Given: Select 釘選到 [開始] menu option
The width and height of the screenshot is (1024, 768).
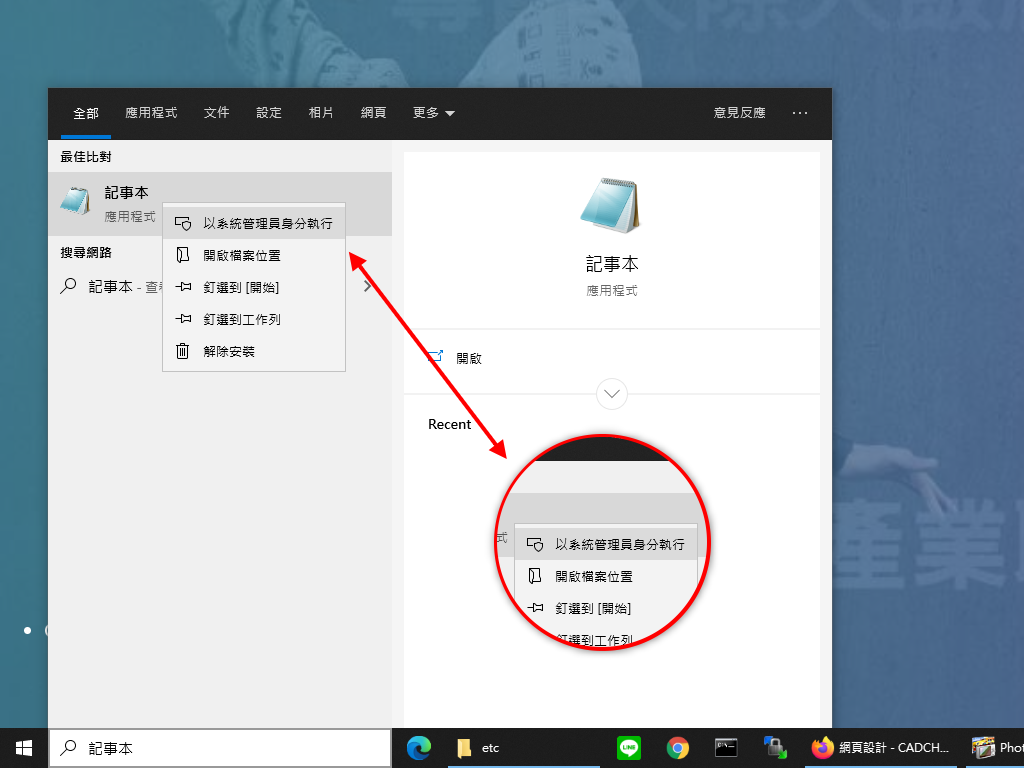Looking at the screenshot, I should coord(240,288).
